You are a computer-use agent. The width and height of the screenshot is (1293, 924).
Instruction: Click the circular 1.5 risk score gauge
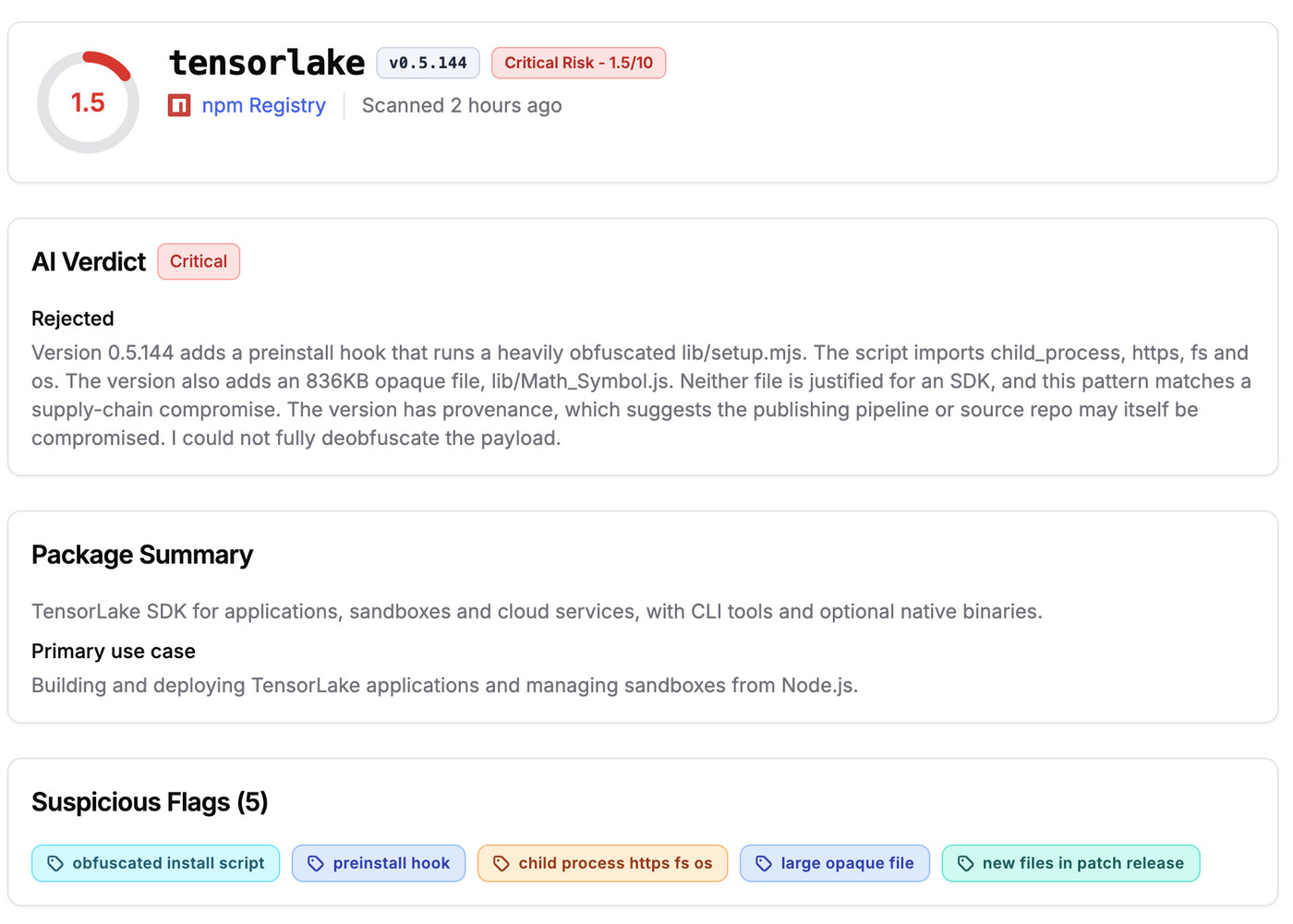88,102
